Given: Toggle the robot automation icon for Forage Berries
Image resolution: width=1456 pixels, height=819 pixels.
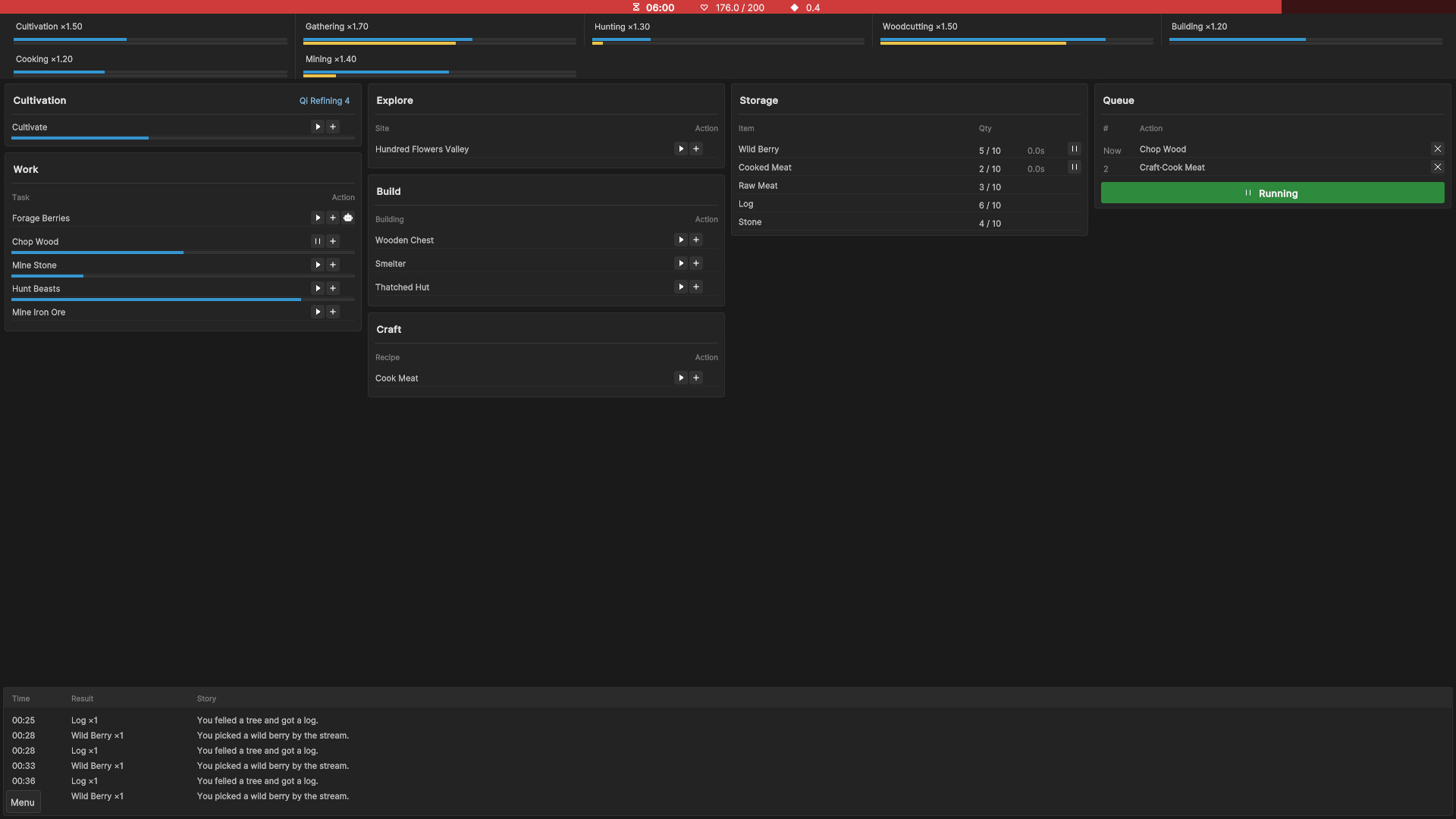Looking at the screenshot, I should 348,218.
